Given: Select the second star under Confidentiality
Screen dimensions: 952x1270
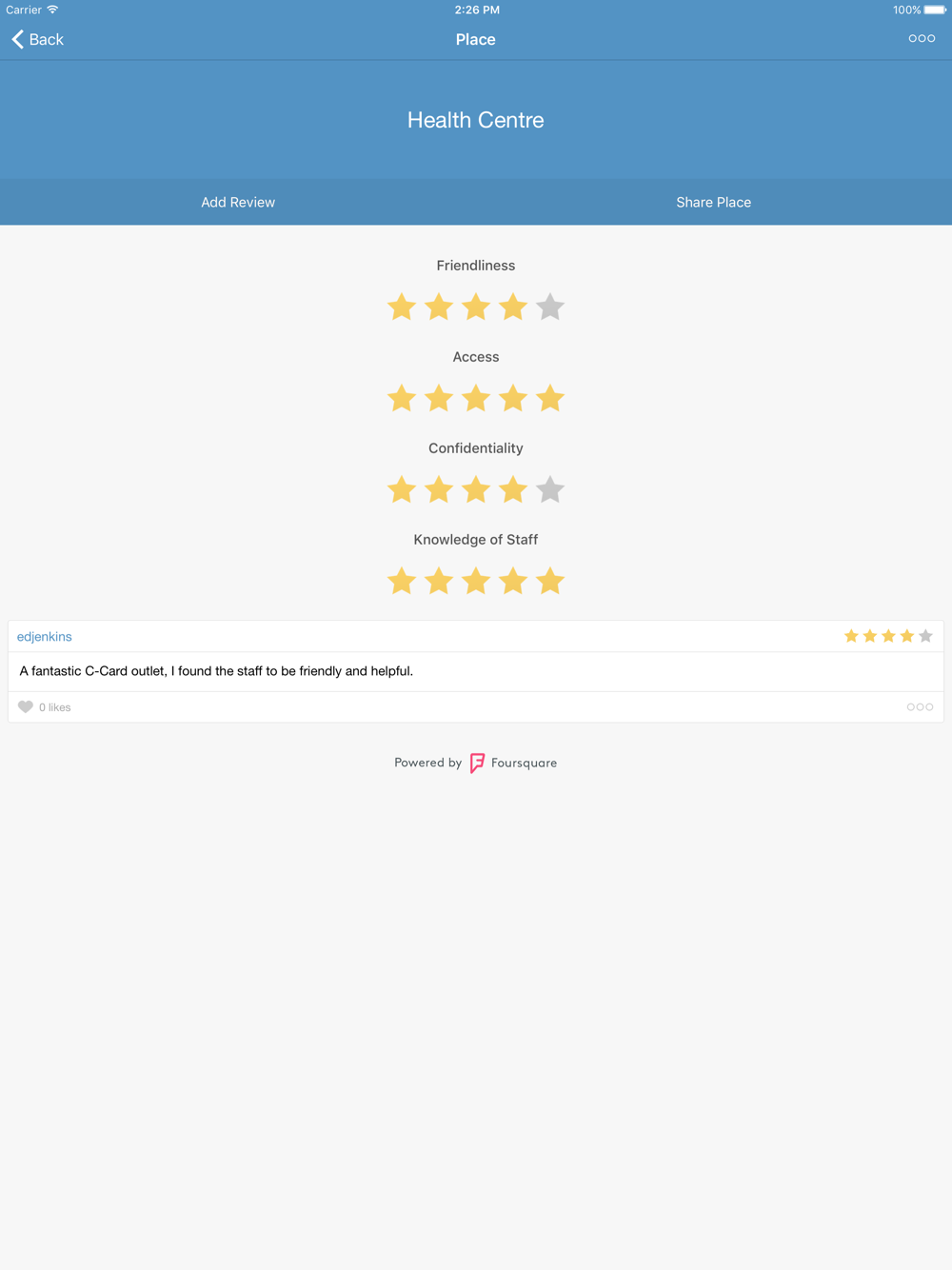Looking at the screenshot, I should point(439,489).
